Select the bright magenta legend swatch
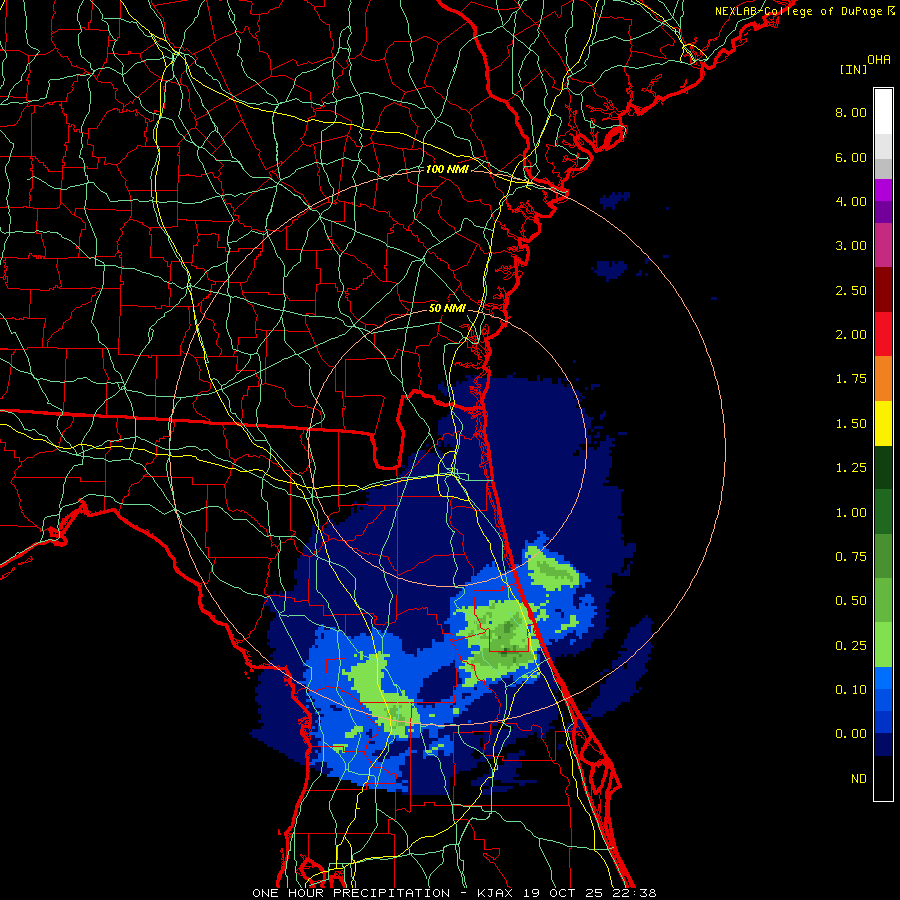 pyautogui.click(x=883, y=190)
